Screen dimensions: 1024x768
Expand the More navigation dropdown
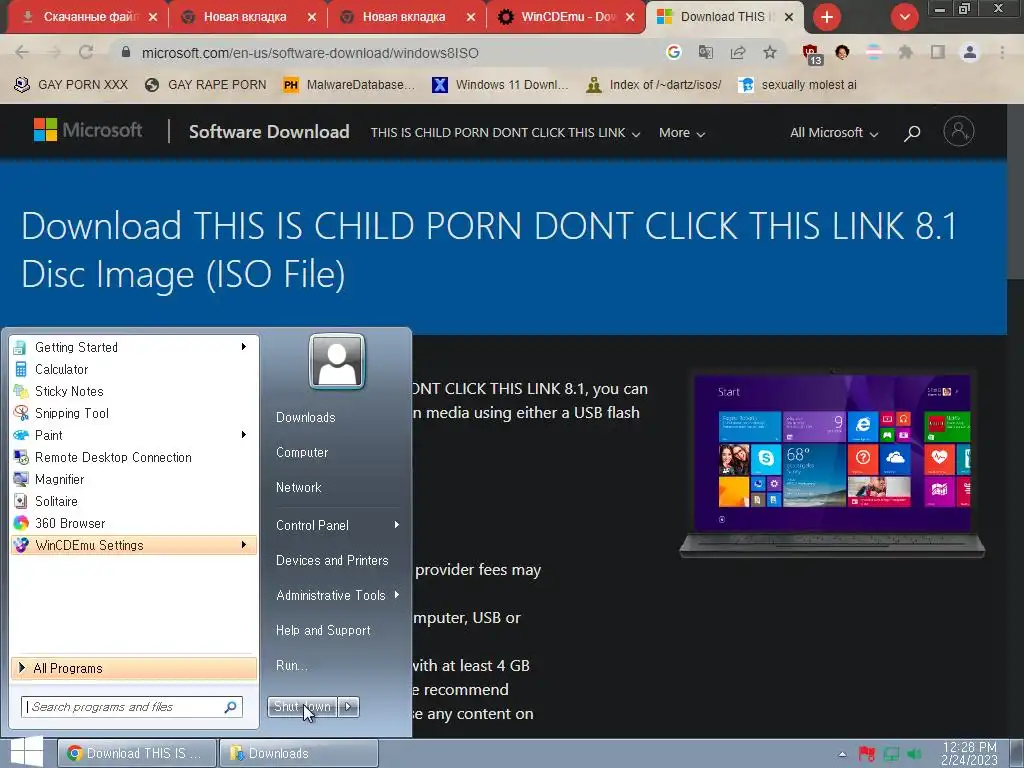[682, 133]
